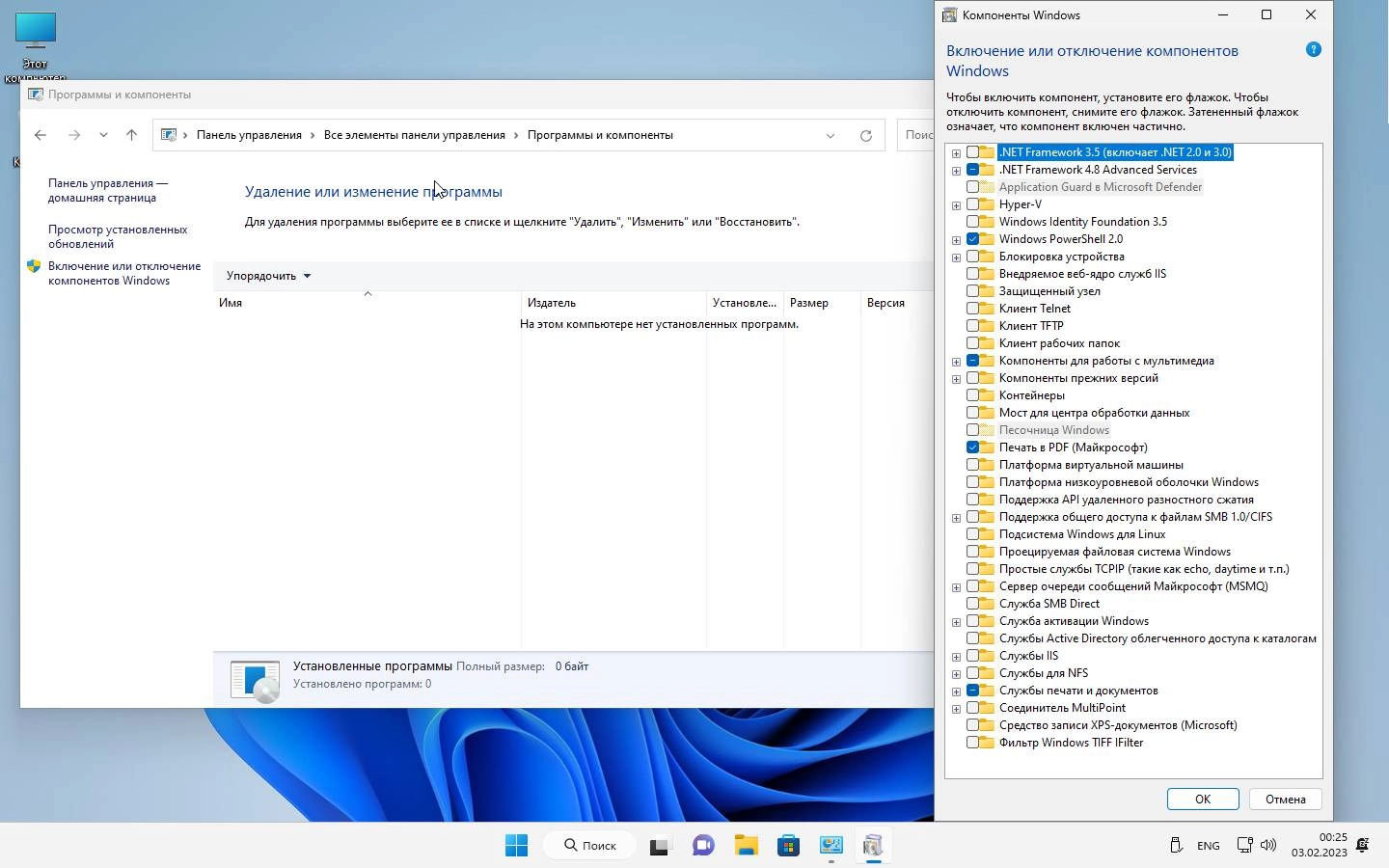Screen dimensions: 1389x868
Task: Click Панель управления breadcrumb
Action: [249, 135]
